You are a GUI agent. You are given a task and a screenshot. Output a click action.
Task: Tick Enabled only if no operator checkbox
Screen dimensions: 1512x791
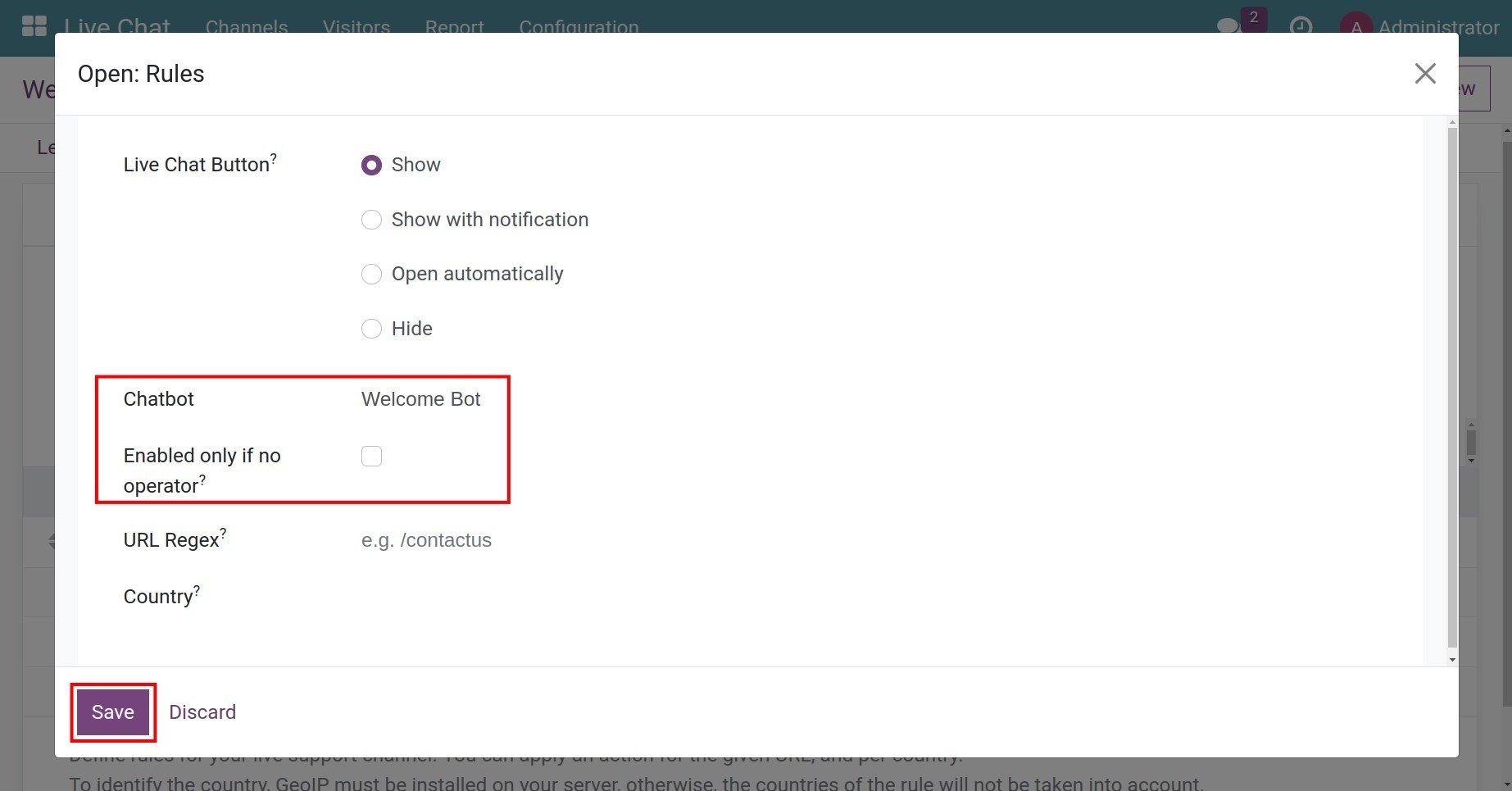point(371,456)
